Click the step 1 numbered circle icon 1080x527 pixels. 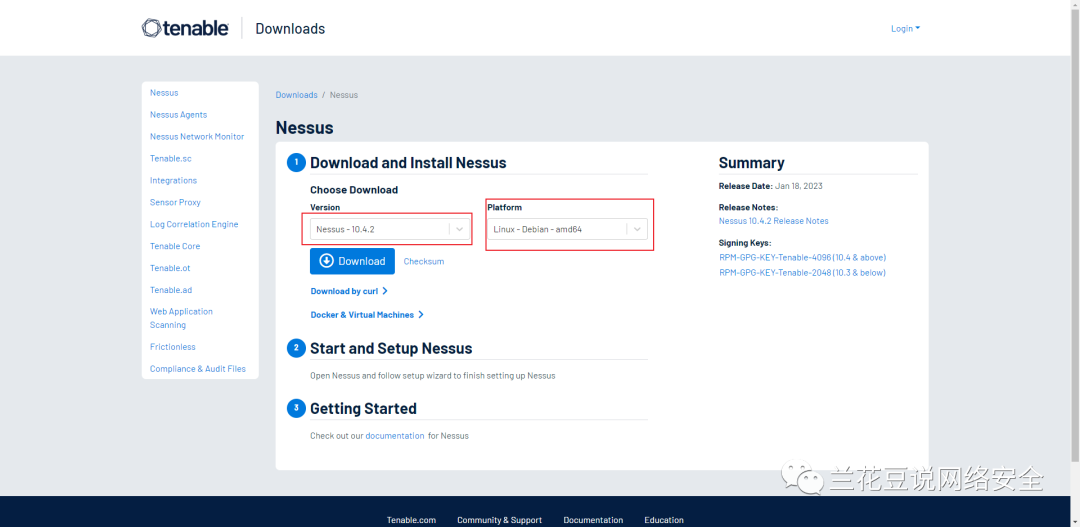coord(296,163)
